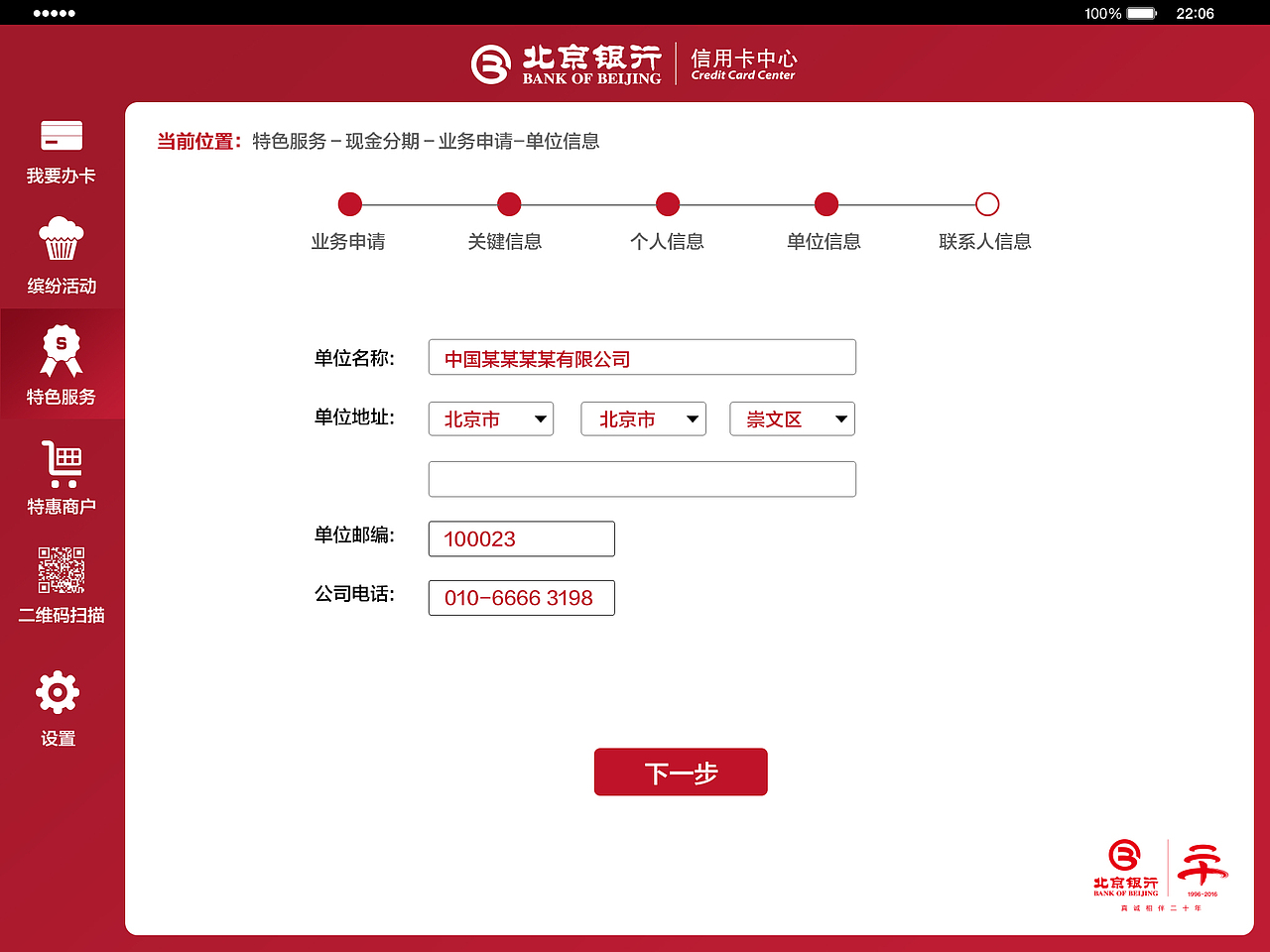This screenshot has width=1270, height=952.
Task: Expand the second 北京市 city dropdown
Action: click(x=643, y=418)
